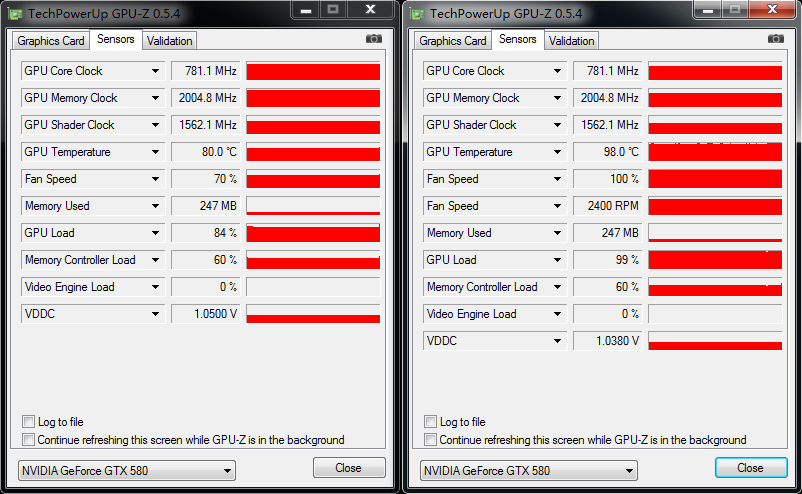Click the camera screenshot icon in left window
Image resolution: width=802 pixels, height=494 pixels.
tap(373, 39)
